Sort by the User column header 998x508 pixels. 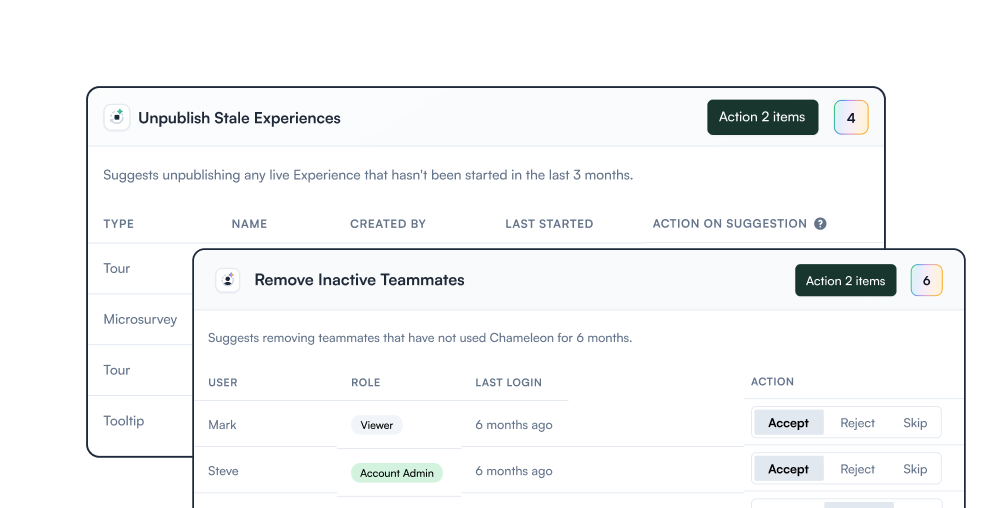223,382
